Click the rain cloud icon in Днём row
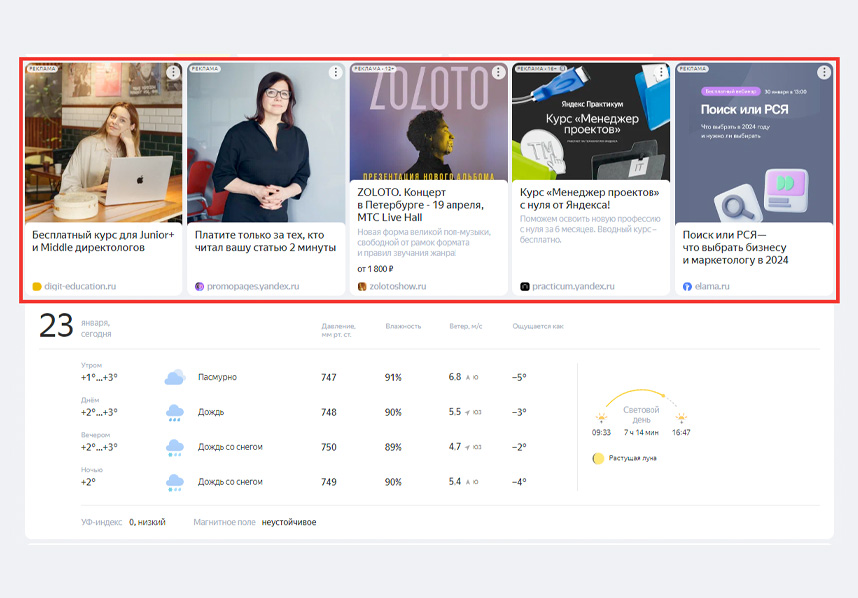This screenshot has width=858, height=598. point(175,413)
